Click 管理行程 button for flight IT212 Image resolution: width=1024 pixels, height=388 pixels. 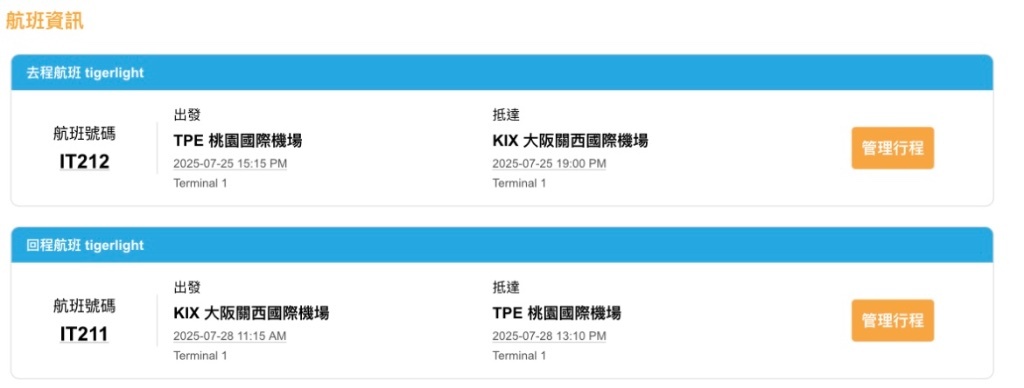click(x=892, y=148)
